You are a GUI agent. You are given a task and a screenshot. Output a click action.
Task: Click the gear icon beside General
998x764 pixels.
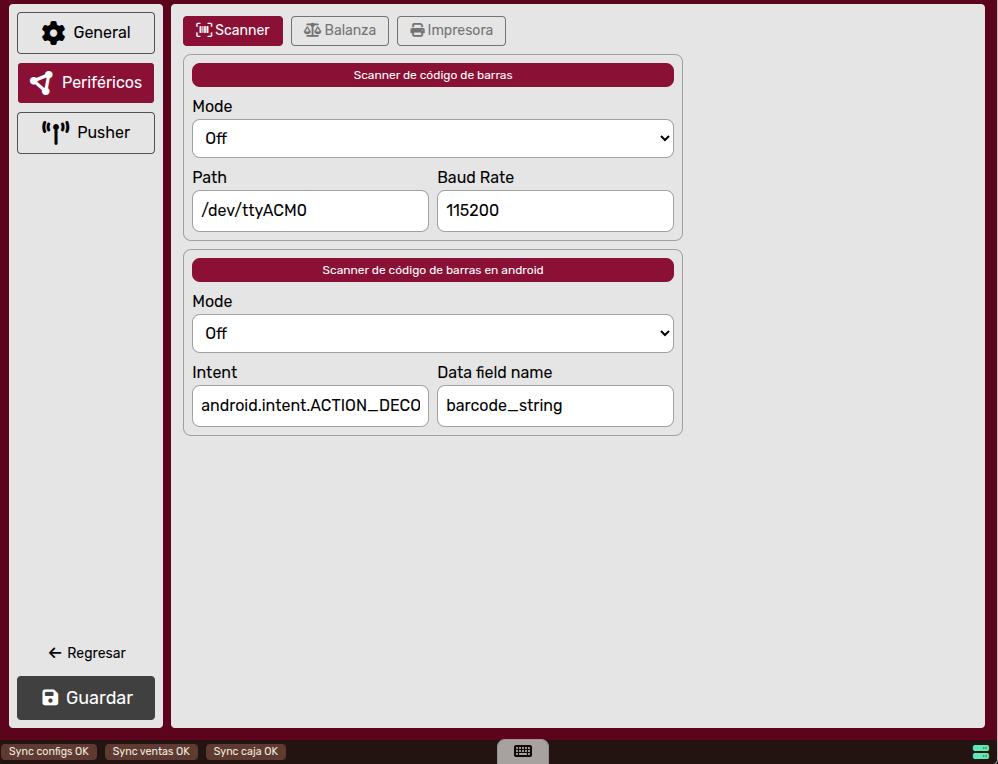point(53,33)
